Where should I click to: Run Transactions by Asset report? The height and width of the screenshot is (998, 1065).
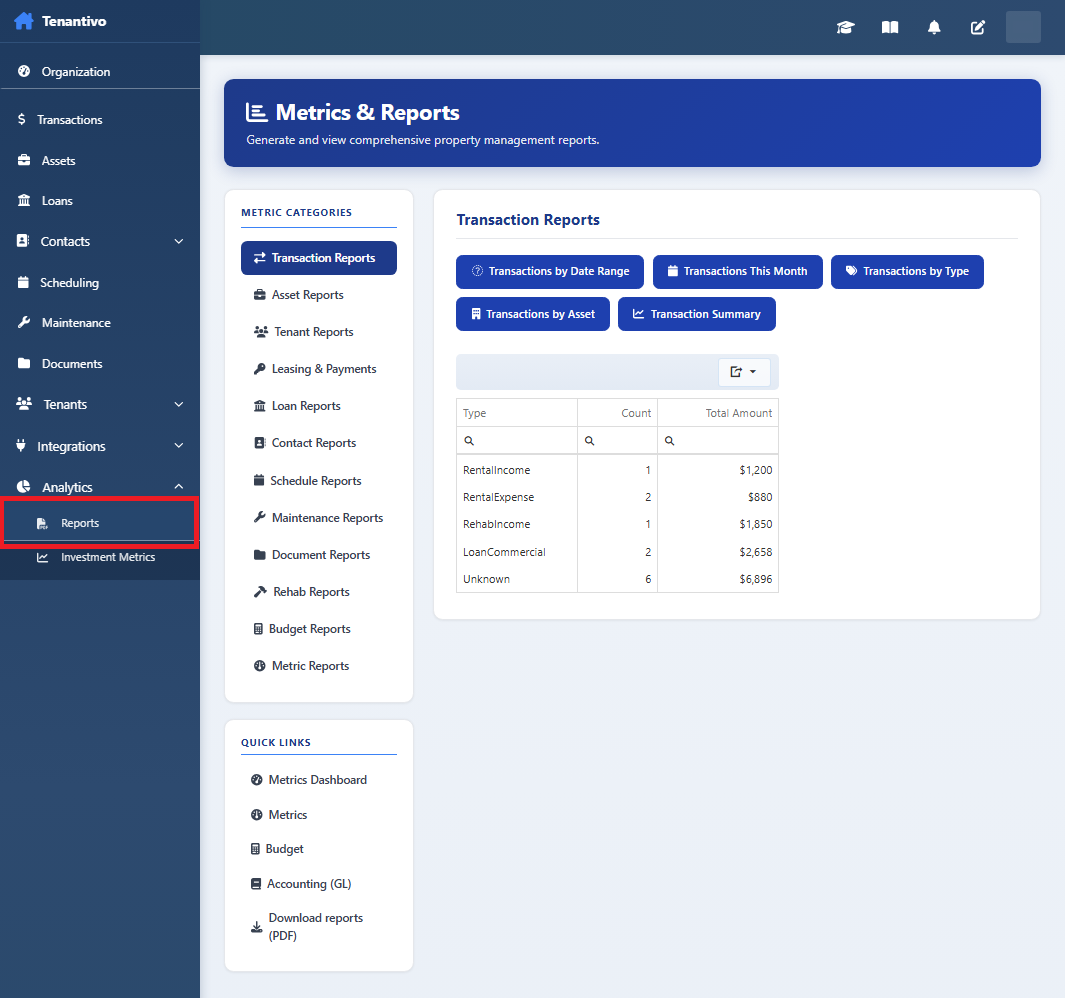(532, 314)
